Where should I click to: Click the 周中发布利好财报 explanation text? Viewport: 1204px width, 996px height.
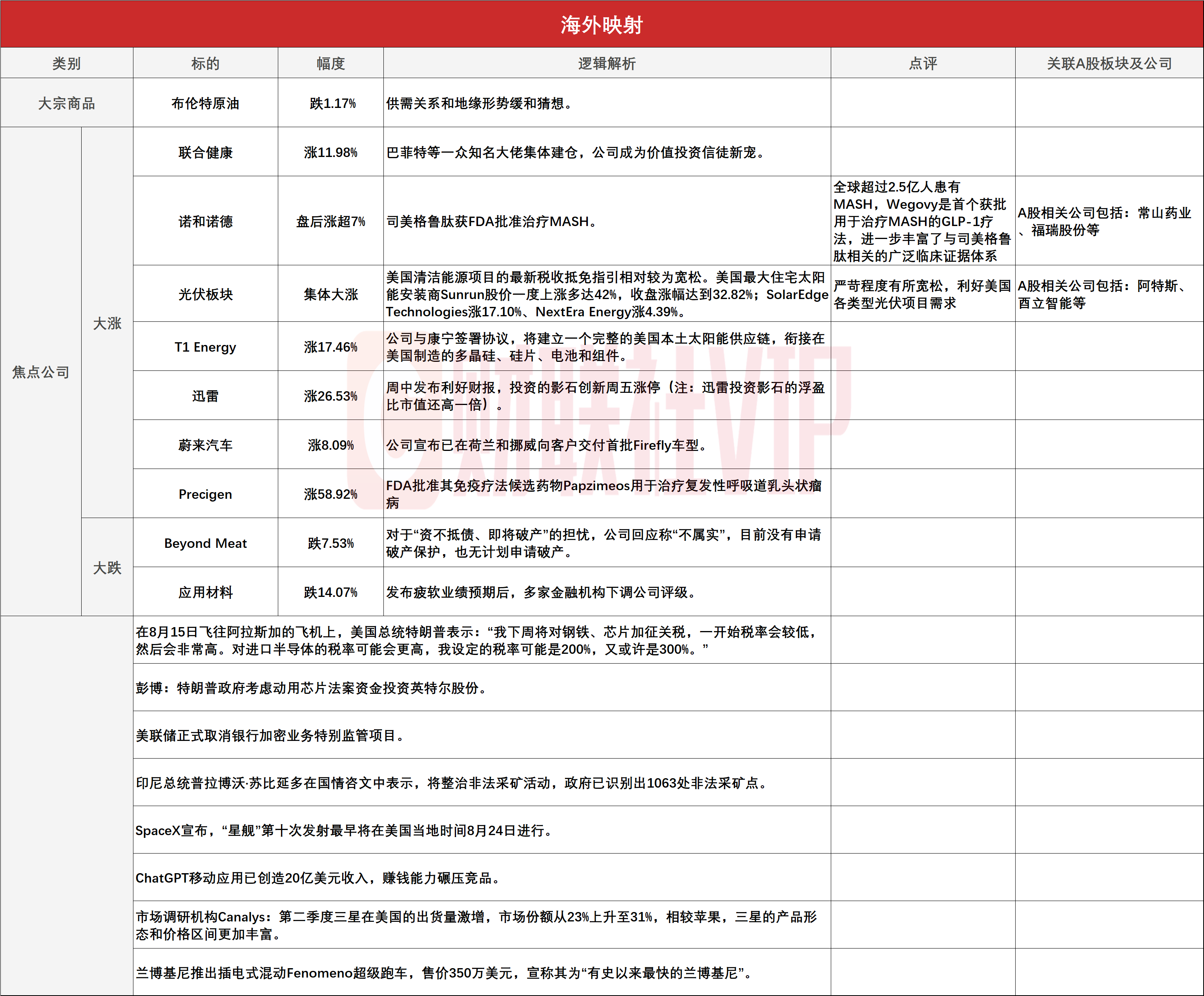click(606, 396)
